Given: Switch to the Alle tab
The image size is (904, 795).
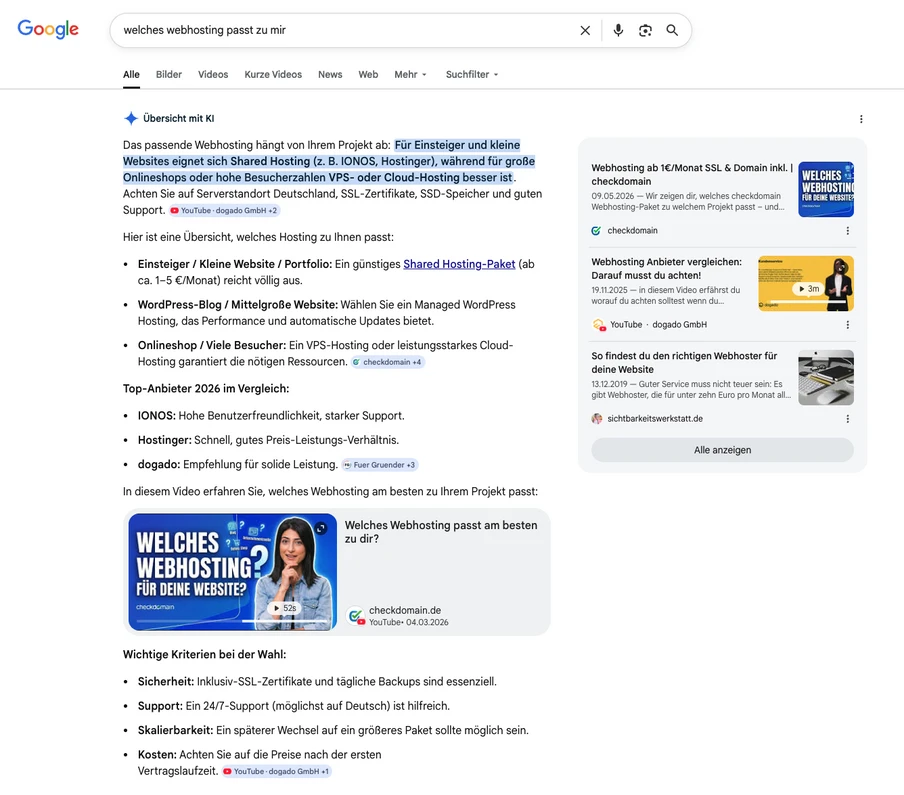Looking at the screenshot, I should 131,74.
